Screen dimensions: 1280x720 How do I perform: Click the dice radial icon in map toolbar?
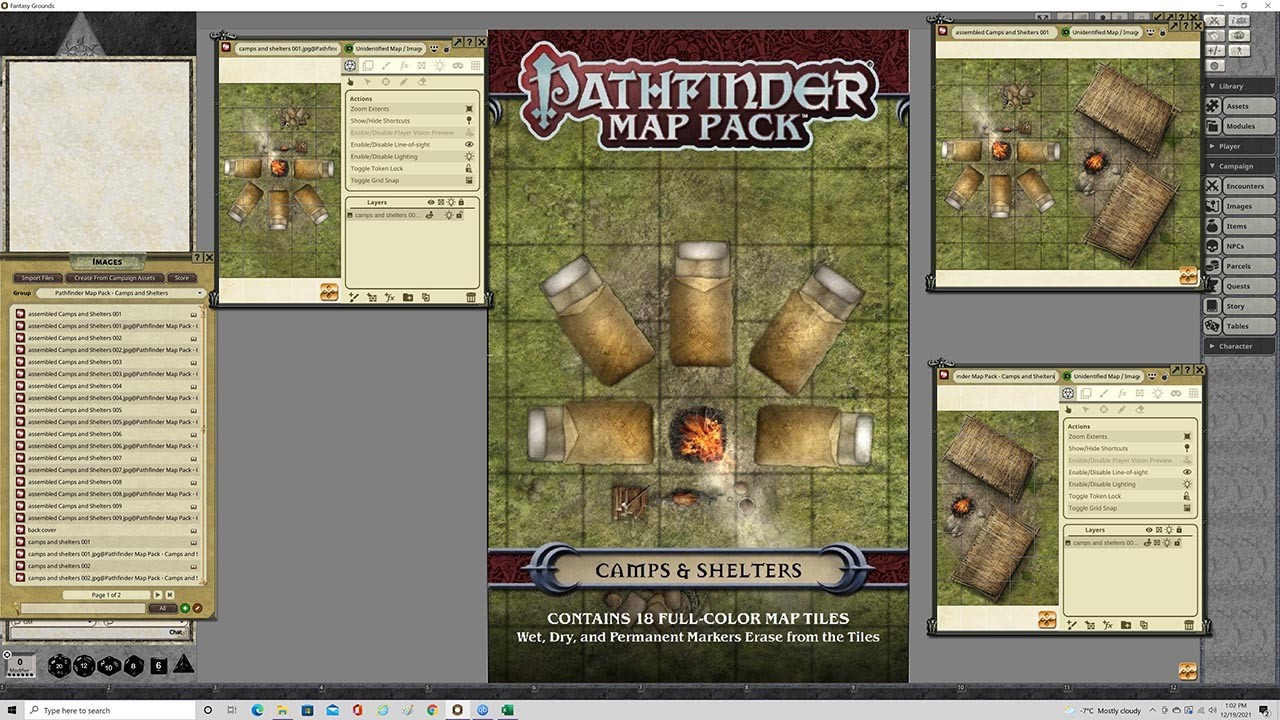(x=350, y=66)
